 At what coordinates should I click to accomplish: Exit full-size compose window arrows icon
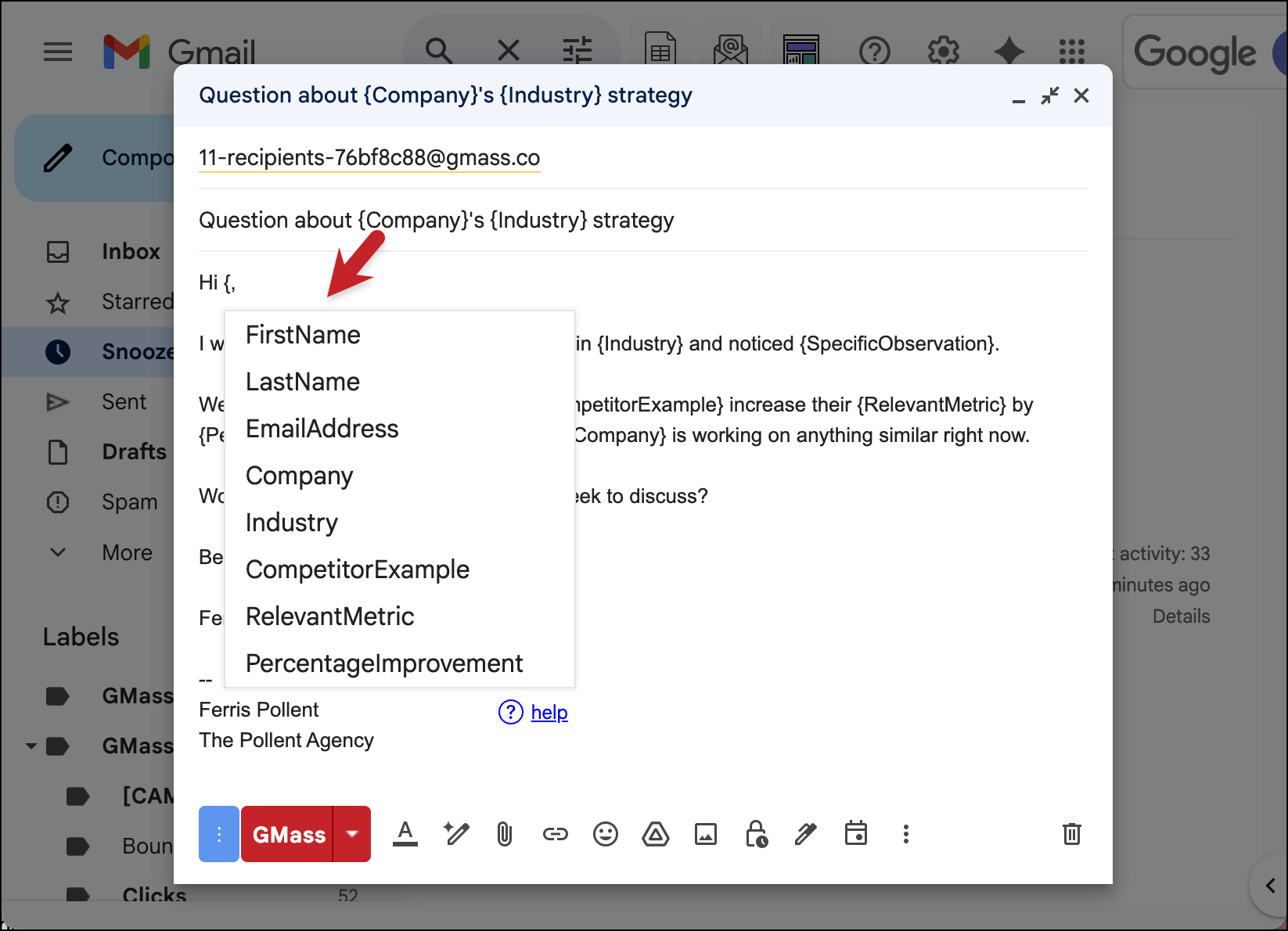[1050, 95]
